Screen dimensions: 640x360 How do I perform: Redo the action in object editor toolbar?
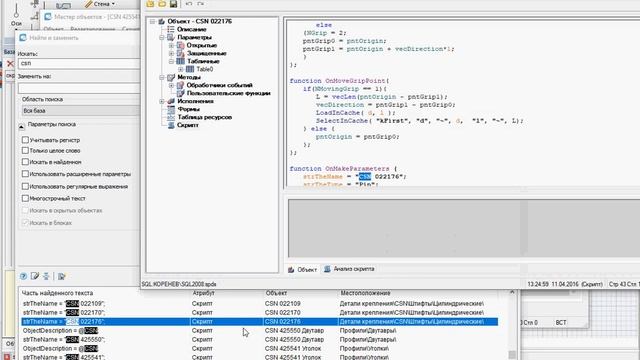click(x=200, y=4)
